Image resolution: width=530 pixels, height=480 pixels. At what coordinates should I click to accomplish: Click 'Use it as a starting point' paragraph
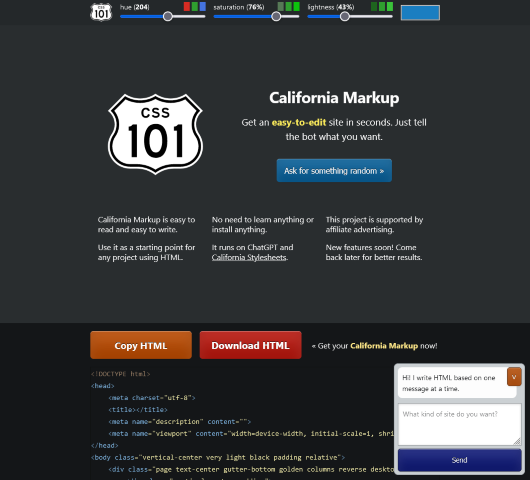146,253
